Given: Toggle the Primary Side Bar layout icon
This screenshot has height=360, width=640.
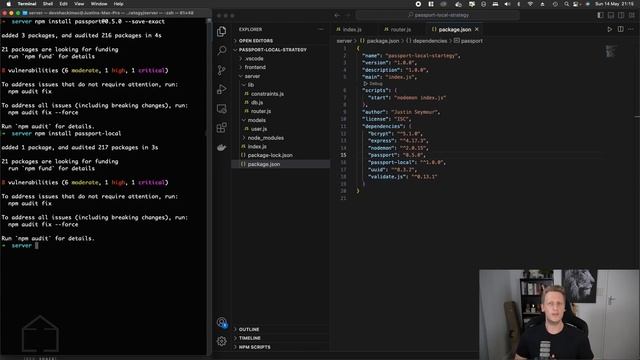Looking at the screenshot, I should click(x=600, y=15).
